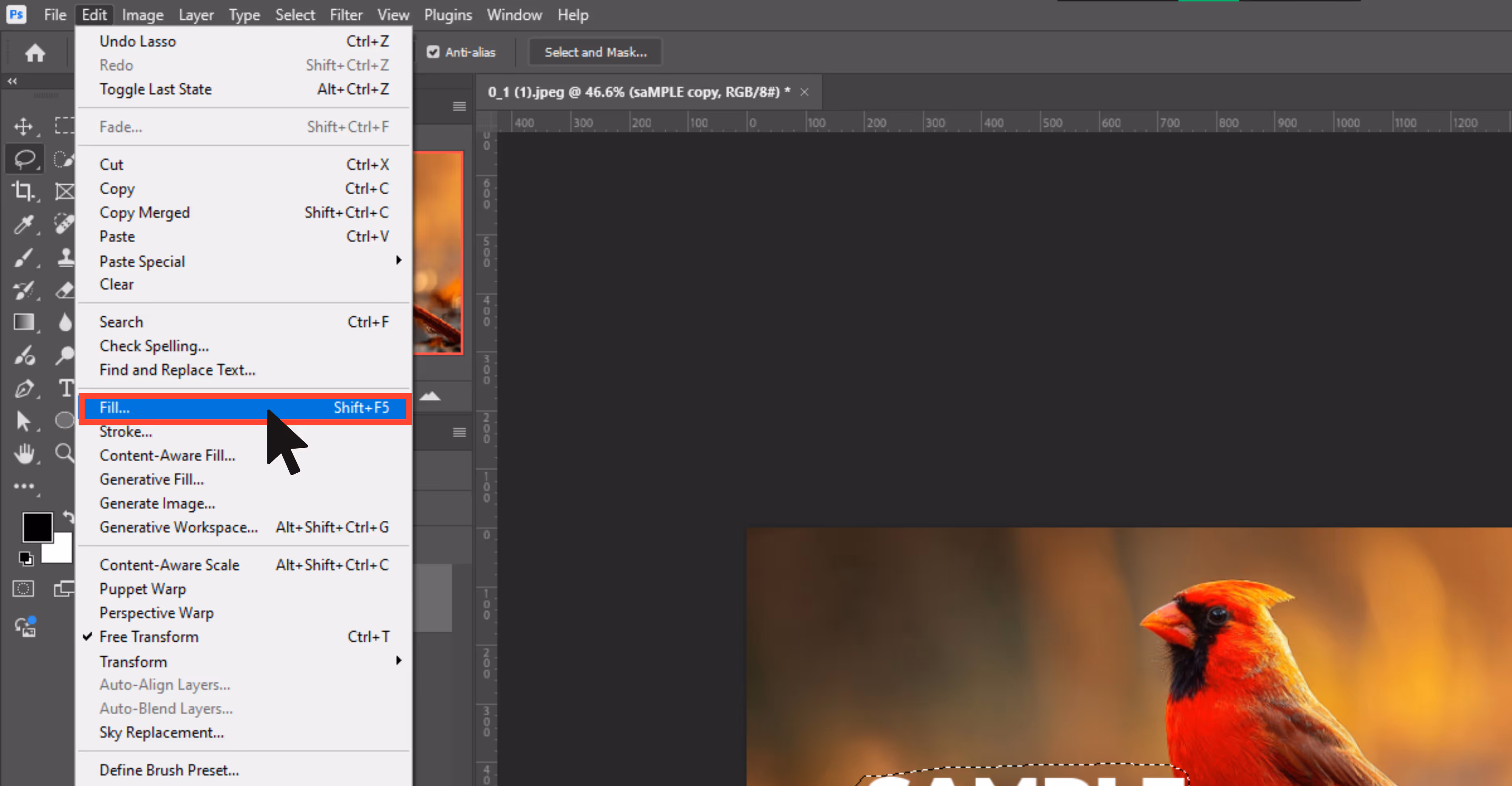
Task: Select the Path Selection arrow tool
Action: (23, 421)
